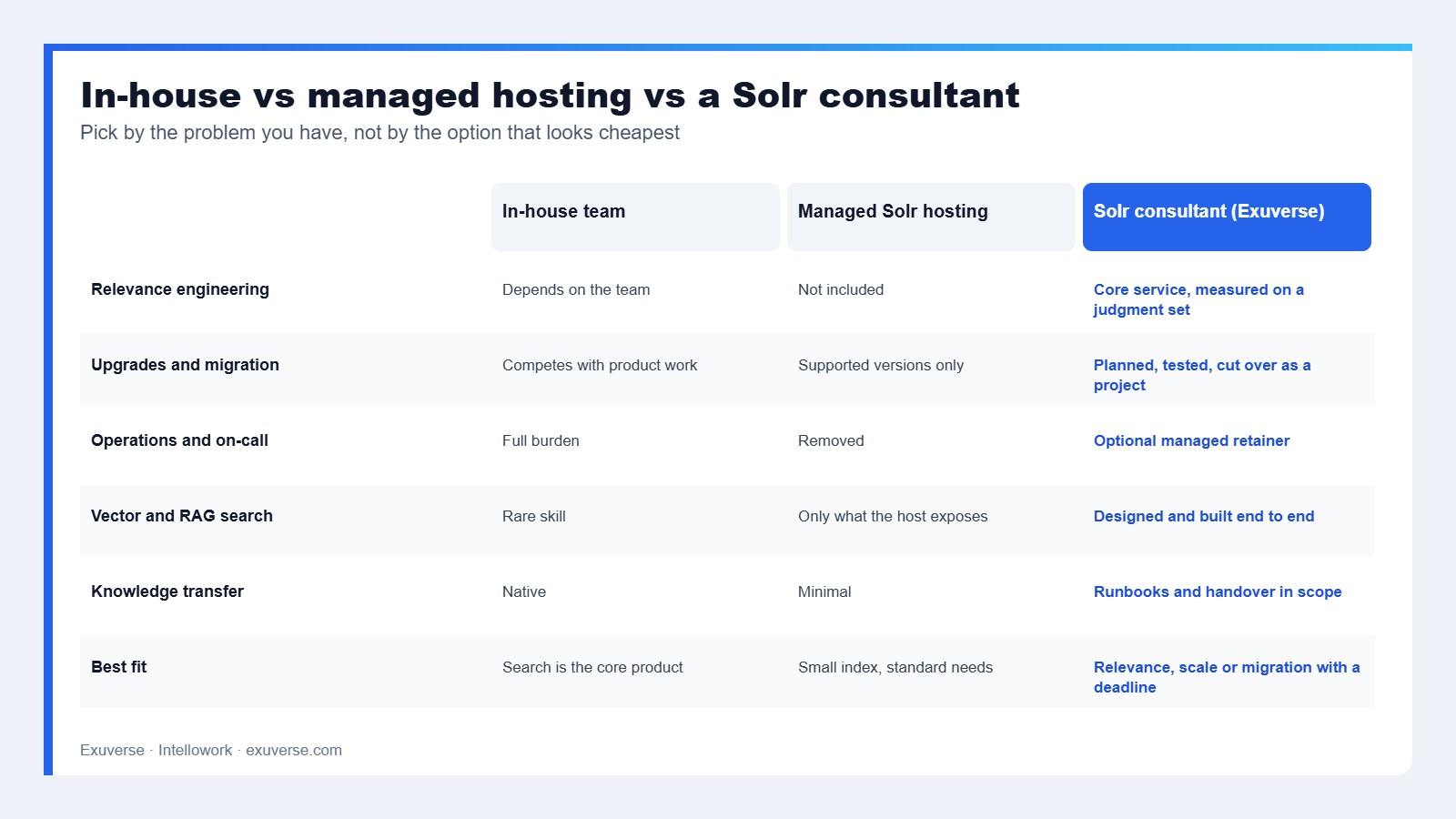Click the cell "Small index, standard needs"
Screen dimensions: 1456x819
(895, 667)
